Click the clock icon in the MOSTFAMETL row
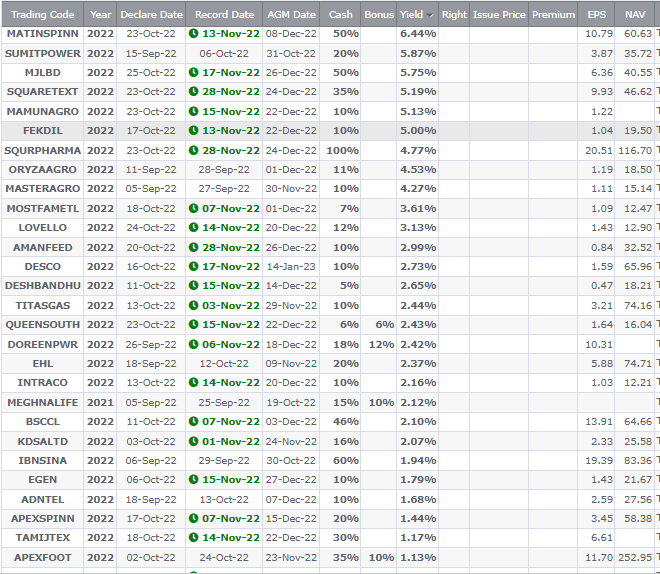 tap(193, 208)
